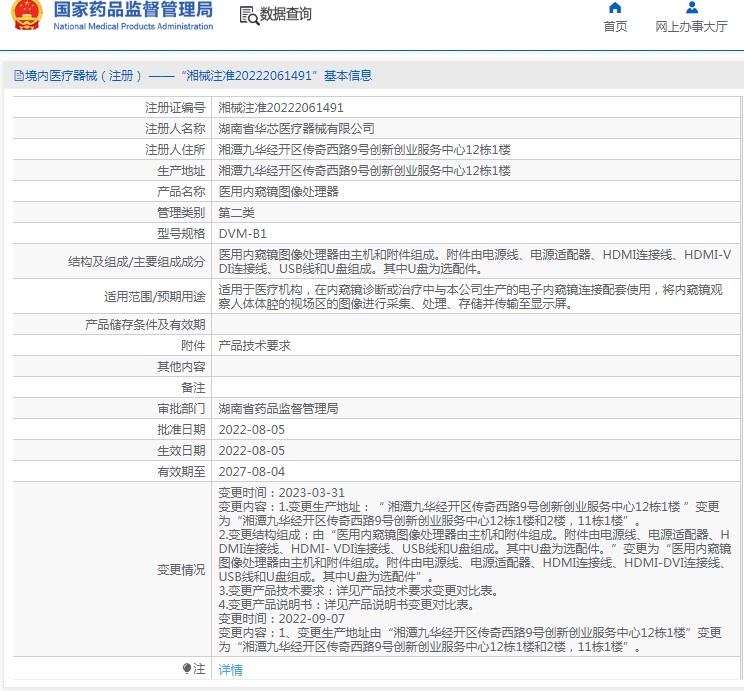Click the 国家药品监督管理局 title

click(133, 9)
